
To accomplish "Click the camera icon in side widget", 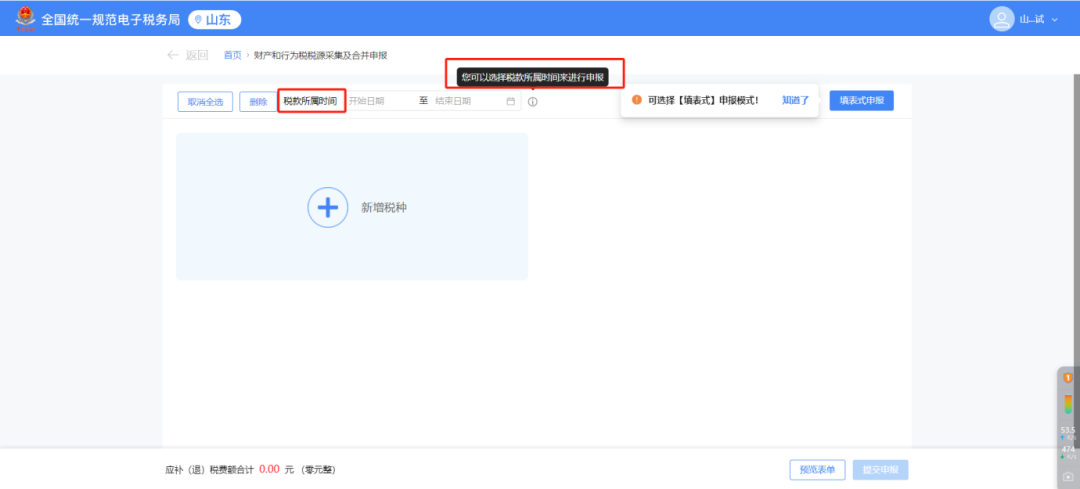I will pyautogui.click(x=1068, y=477).
